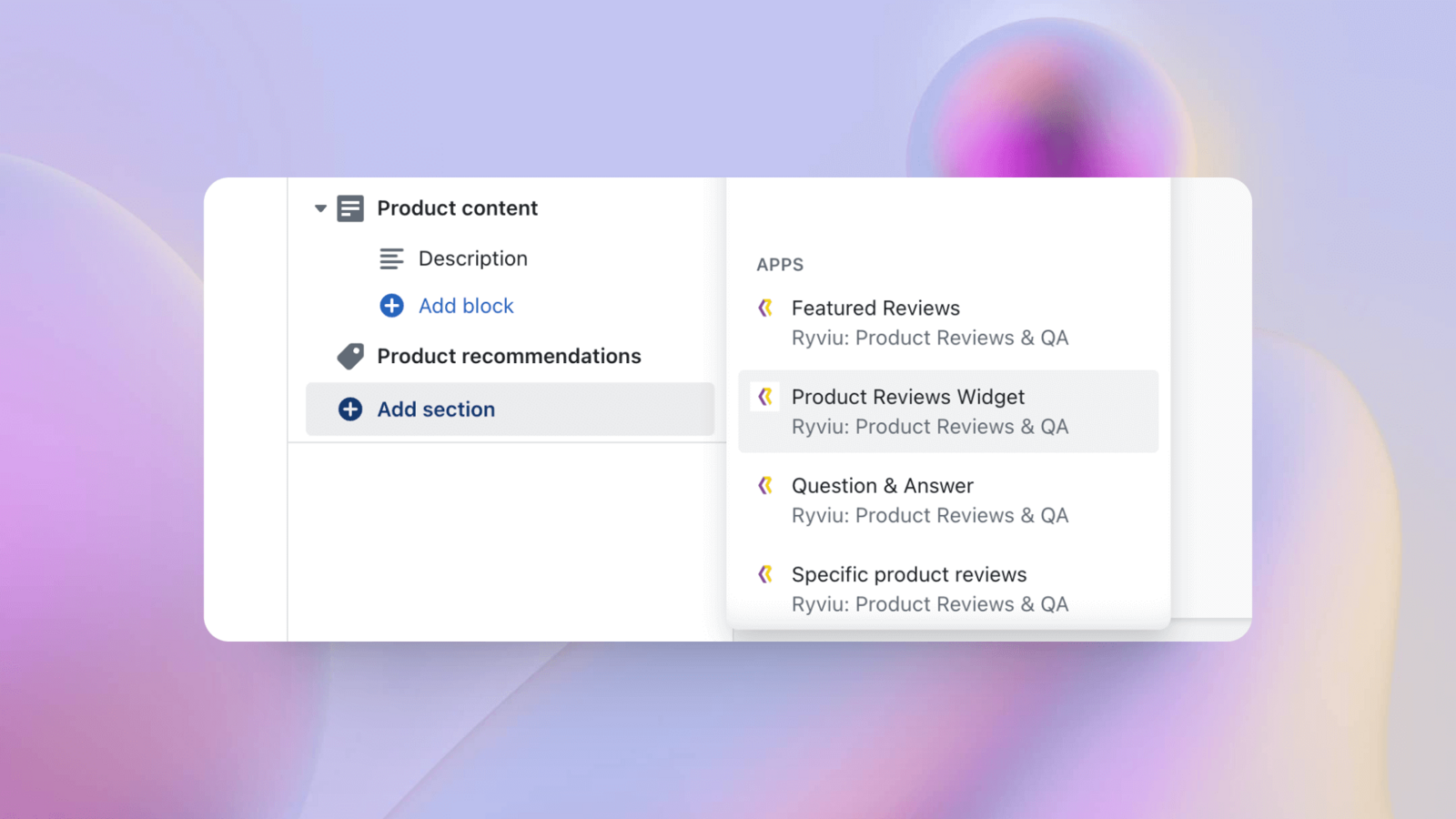This screenshot has width=1456, height=819.
Task: Click the Specific product reviews Ryviu icon
Action: pyautogui.click(x=765, y=574)
